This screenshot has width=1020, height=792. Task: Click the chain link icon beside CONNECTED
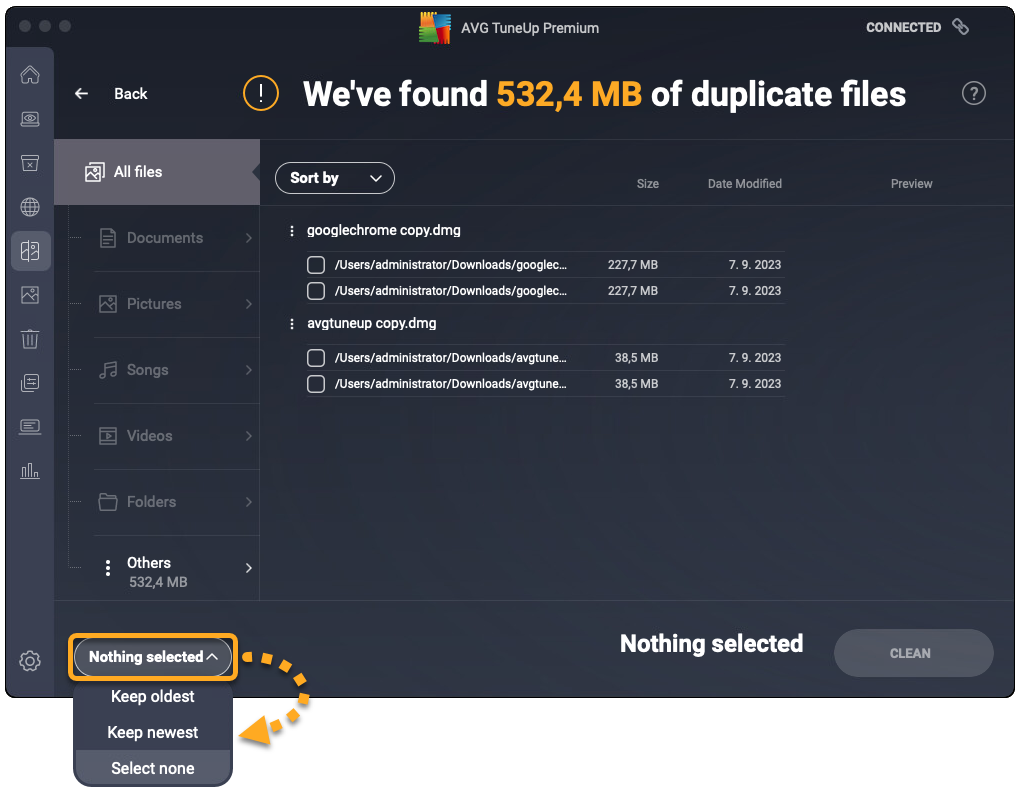coord(960,27)
